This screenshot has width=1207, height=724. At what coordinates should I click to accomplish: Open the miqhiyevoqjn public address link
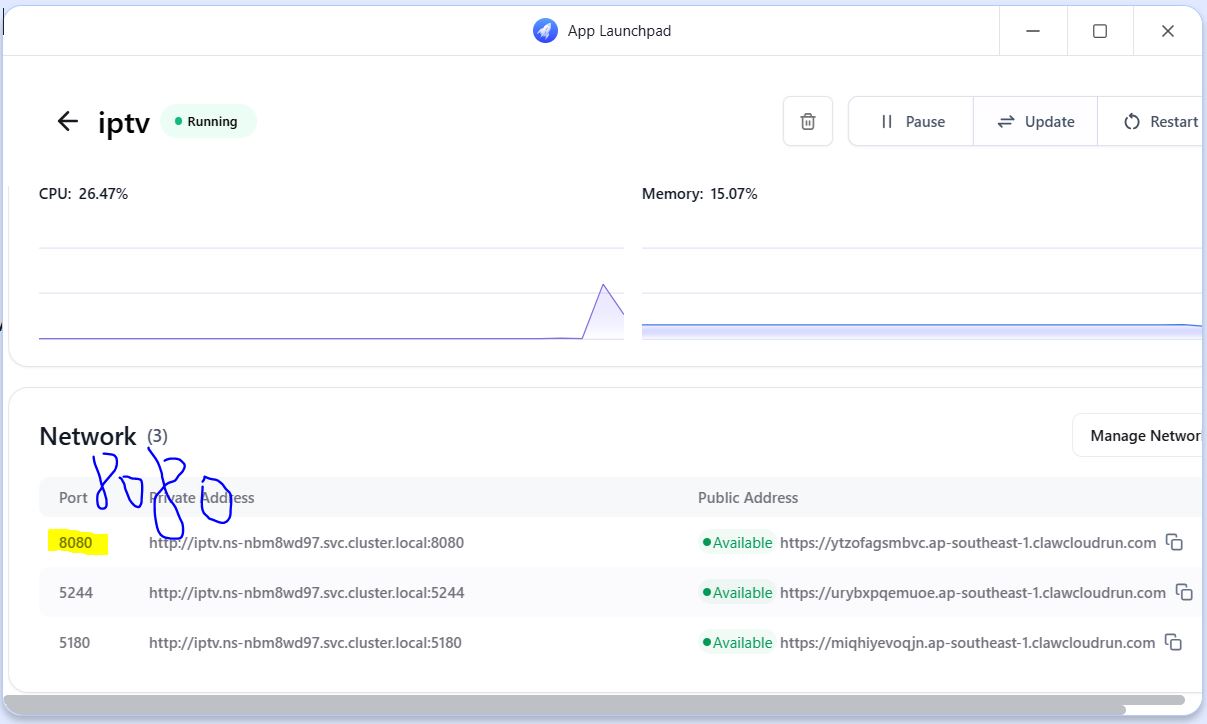tap(967, 643)
